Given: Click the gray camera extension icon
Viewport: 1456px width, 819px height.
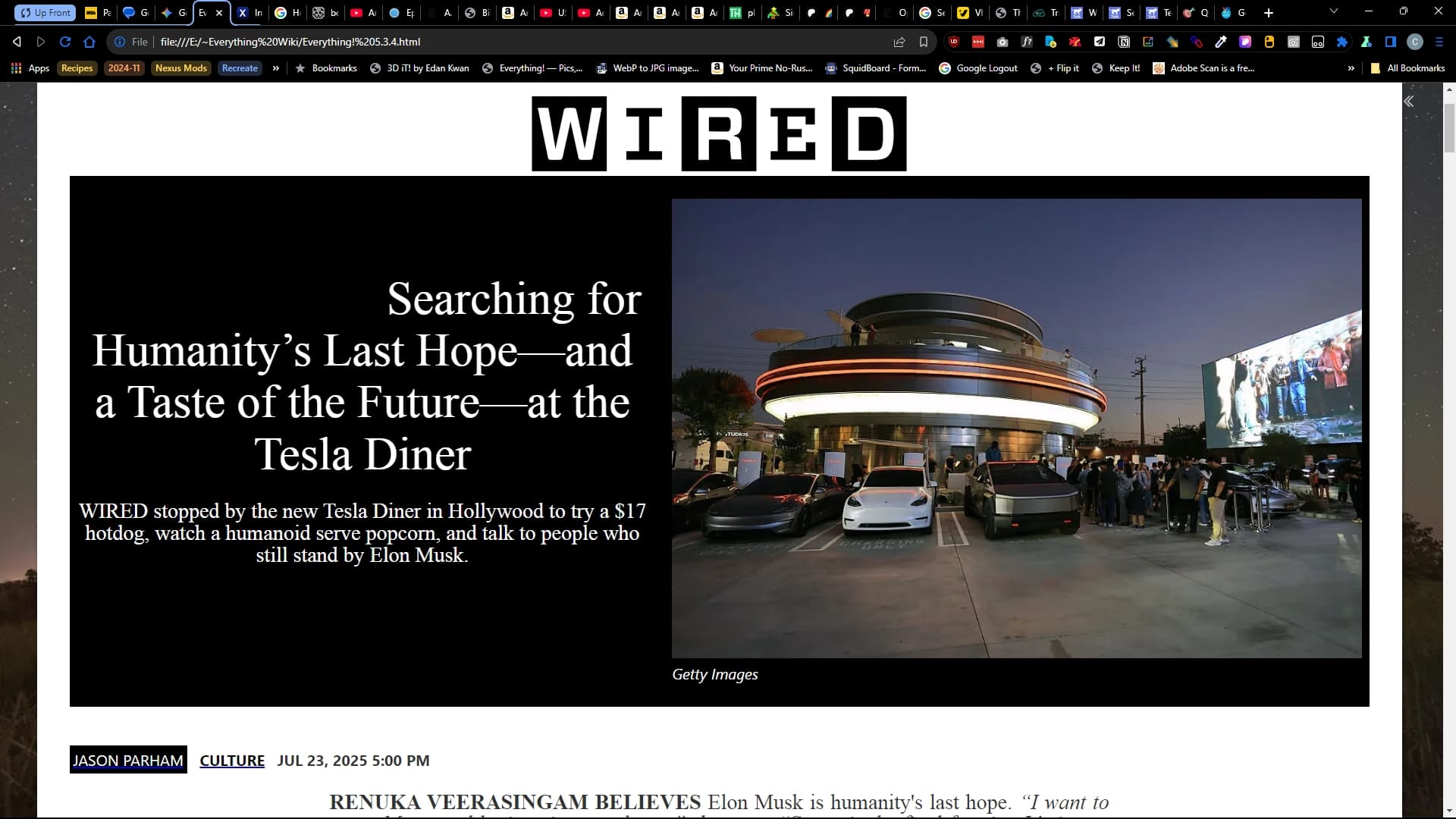Looking at the screenshot, I should [1294, 42].
